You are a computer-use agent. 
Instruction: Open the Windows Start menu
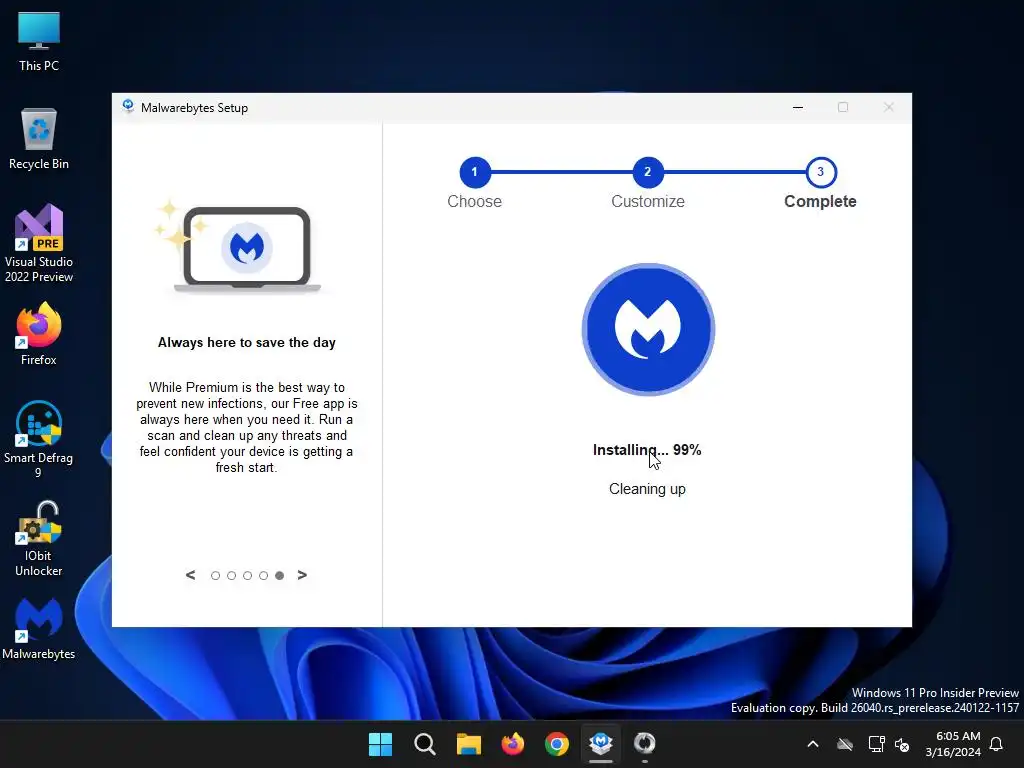380,744
